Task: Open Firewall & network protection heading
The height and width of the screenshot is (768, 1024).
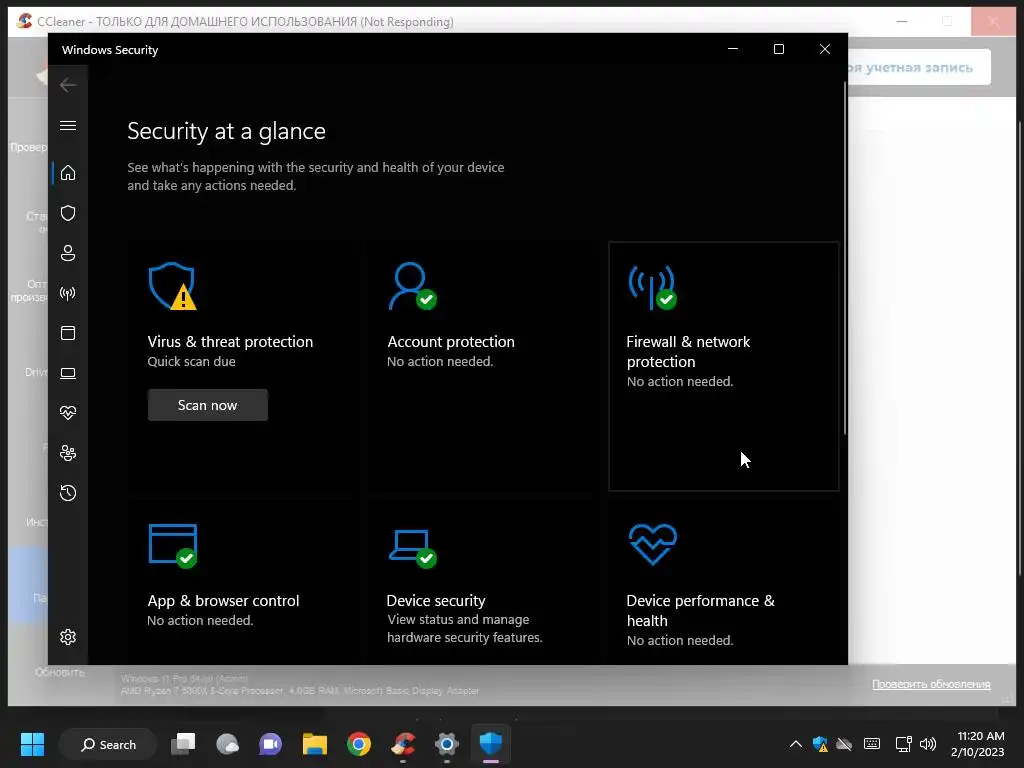Action: point(688,351)
